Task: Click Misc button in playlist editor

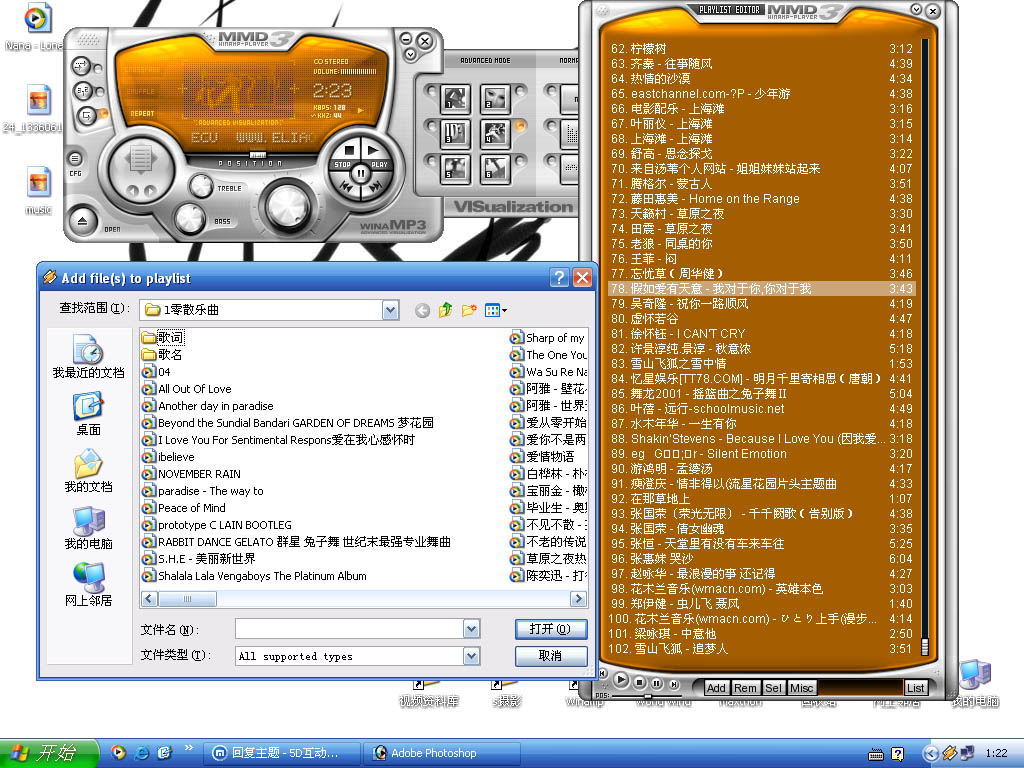Action: [801, 688]
